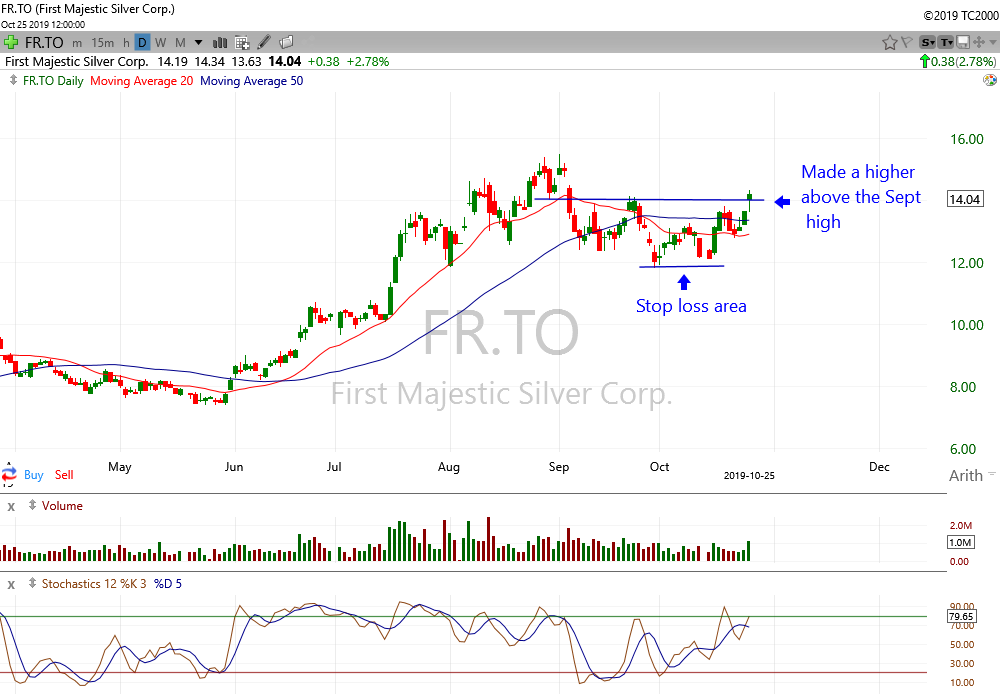Screen dimensions: 1000x700
Task: Click the four-arrow move window icon
Action: 979,43
